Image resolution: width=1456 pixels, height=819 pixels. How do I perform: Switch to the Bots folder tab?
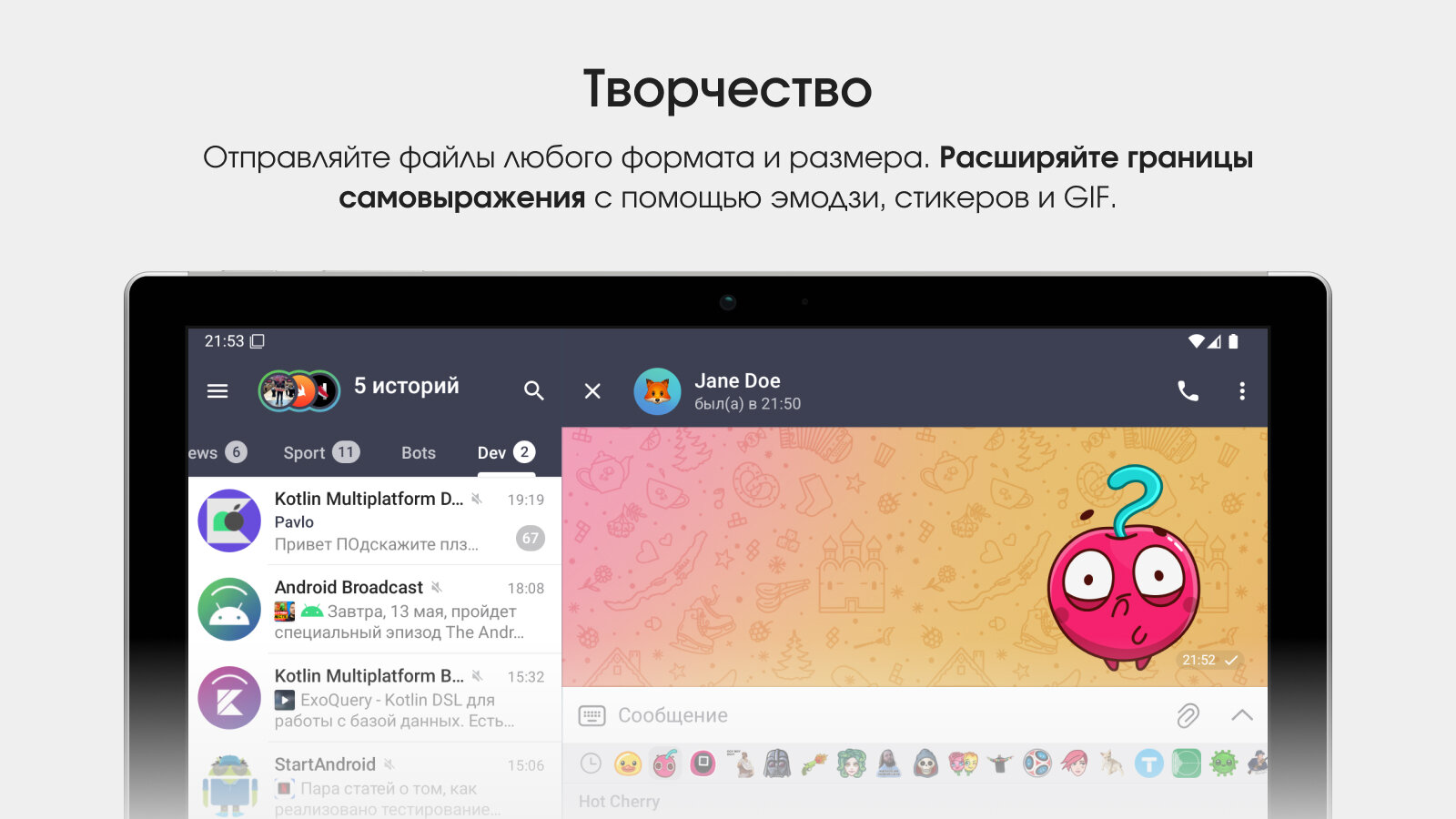(x=419, y=452)
